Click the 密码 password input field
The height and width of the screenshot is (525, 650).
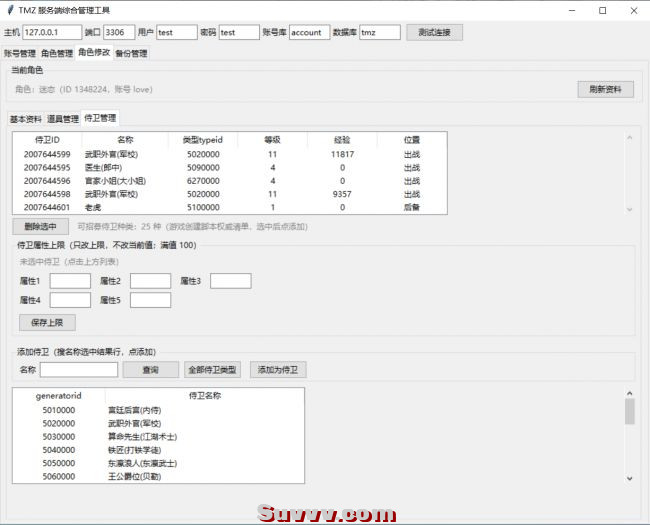click(x=239, y=32)
